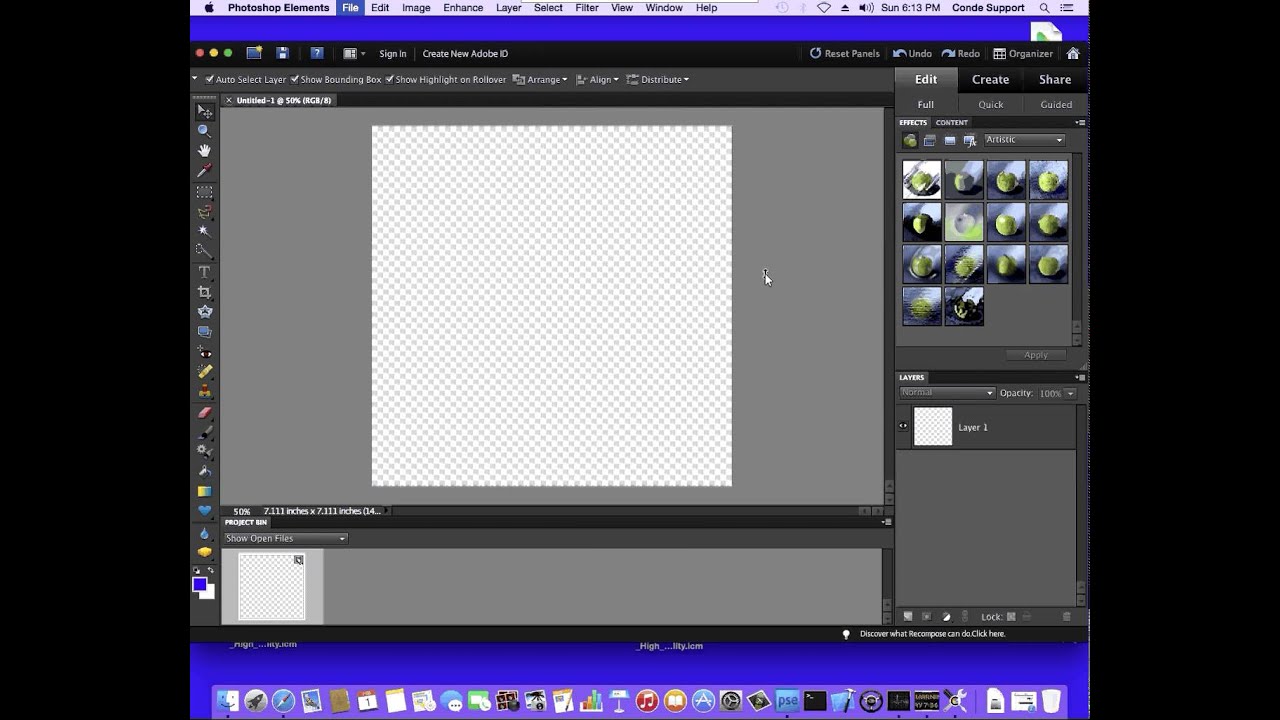Open the Filter menu
The image size is (1280, 720).
pyautogui.click(x=587, y=8)
